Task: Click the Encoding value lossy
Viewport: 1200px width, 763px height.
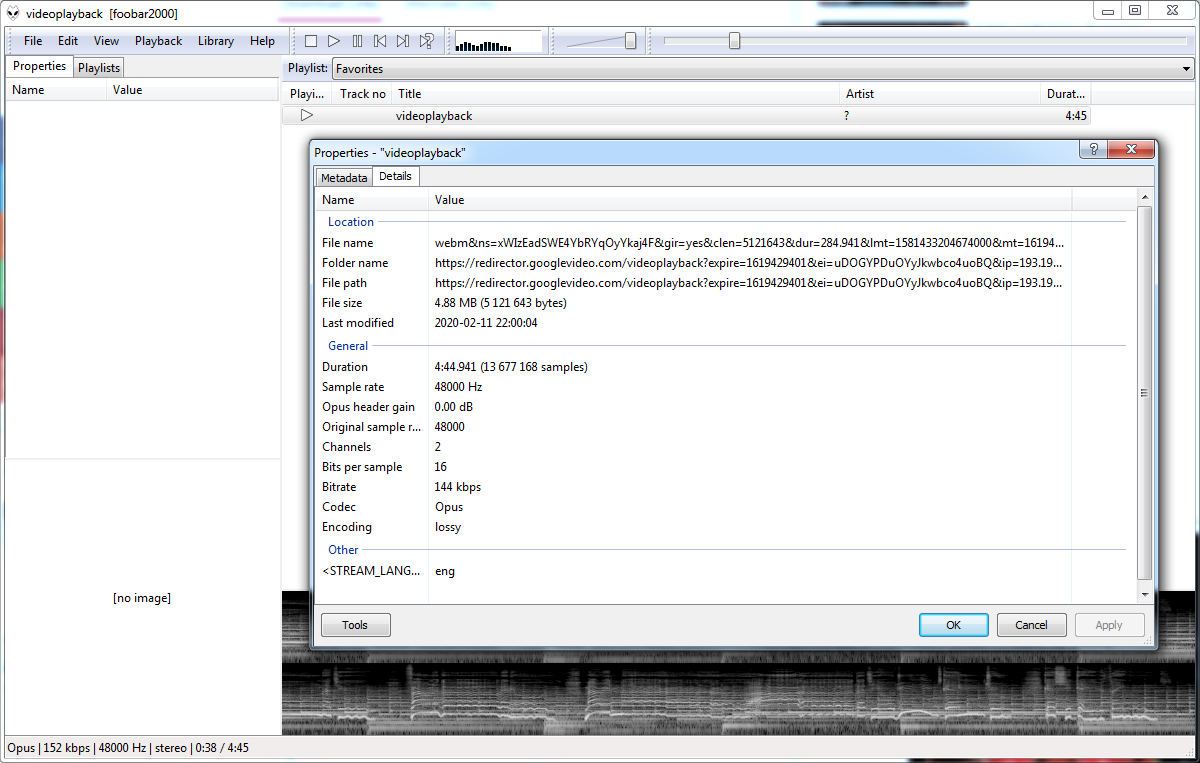Action: pyautogui.click(x=448, y=527)
